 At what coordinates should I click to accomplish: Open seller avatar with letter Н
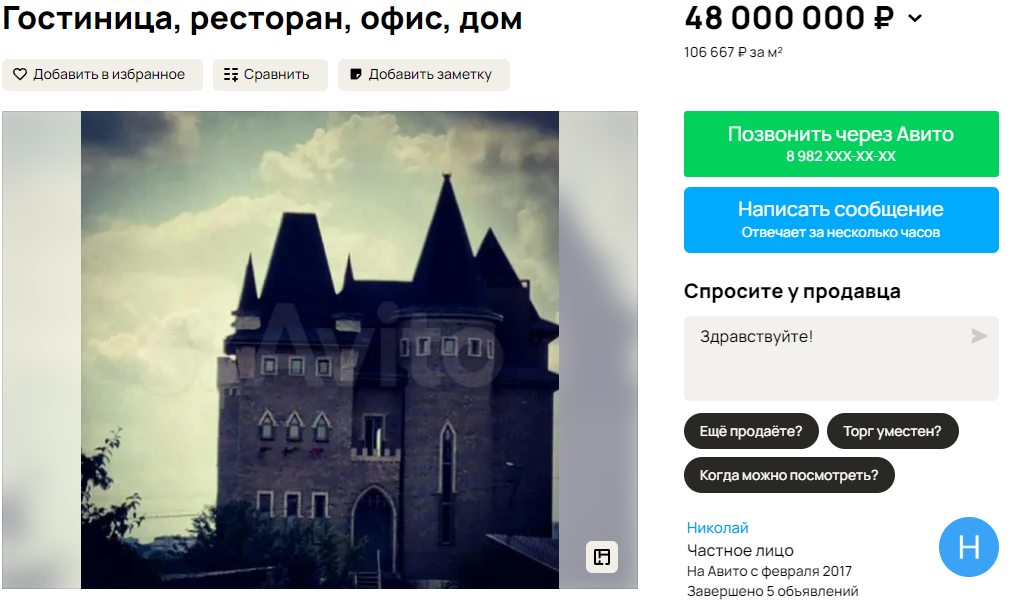[x=969, y=547]
